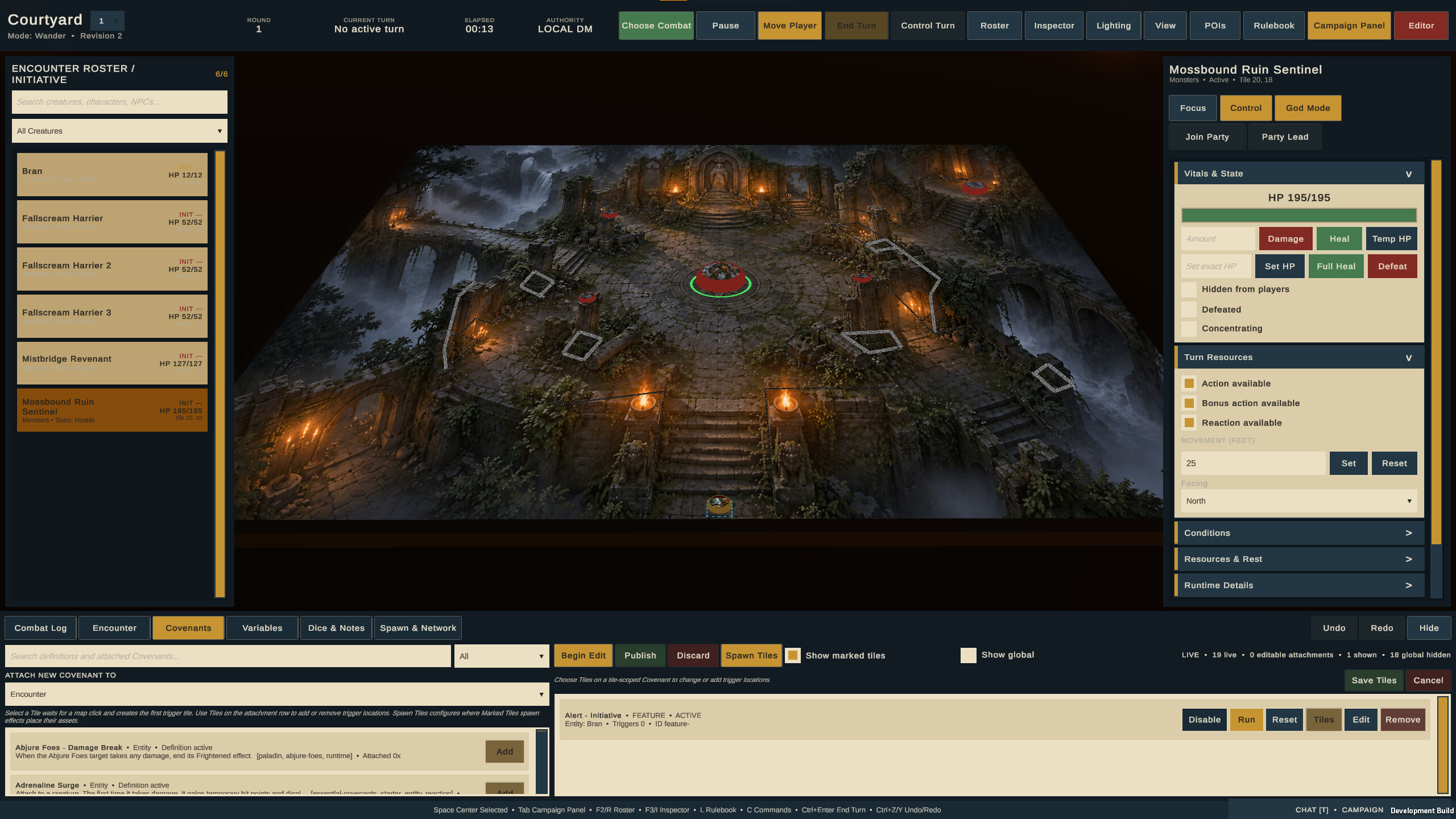Expand the Conditions section
The width and height of the screenshot is (1456, 819).
(x=1299, y=533)
